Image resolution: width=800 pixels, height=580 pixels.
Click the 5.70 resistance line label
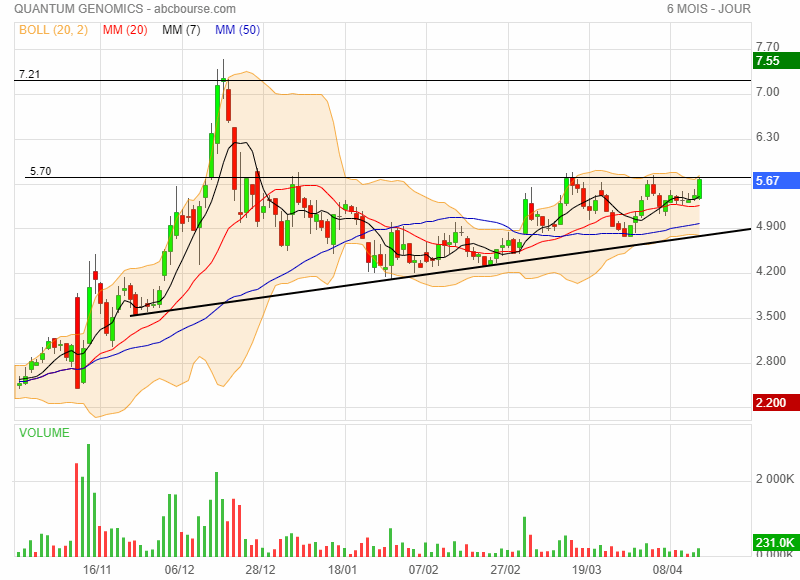(40, 171)
